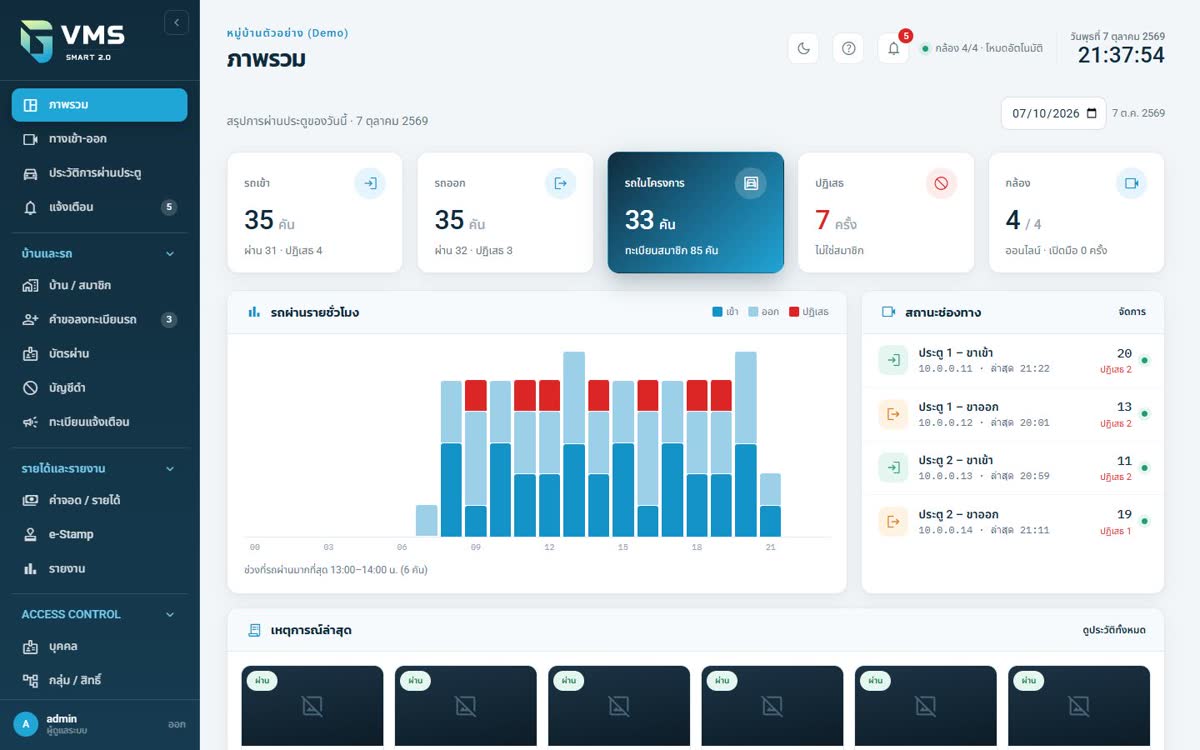Click the icon on รถในโครงการ card
This screenshot has width=1200, height=750.
click(751, 183)
